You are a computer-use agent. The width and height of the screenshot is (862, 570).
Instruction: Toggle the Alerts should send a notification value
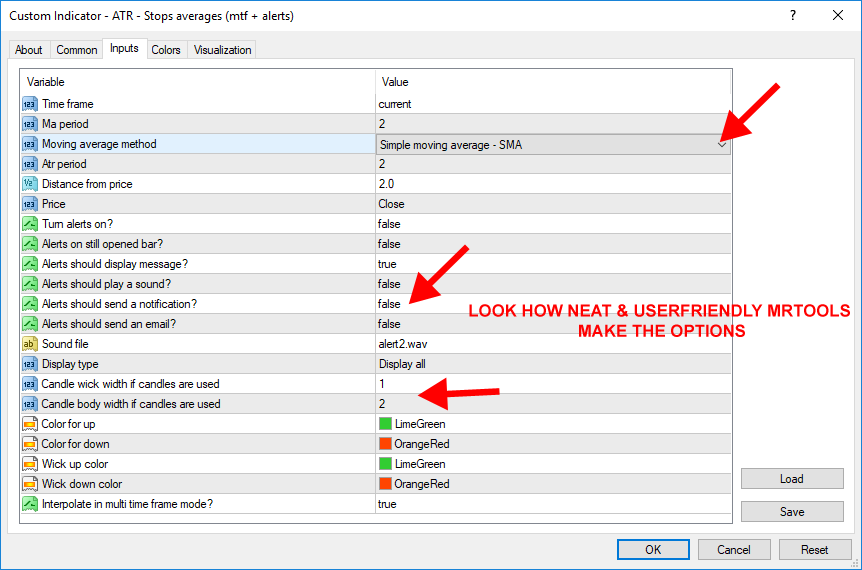(x=553, y=304)
